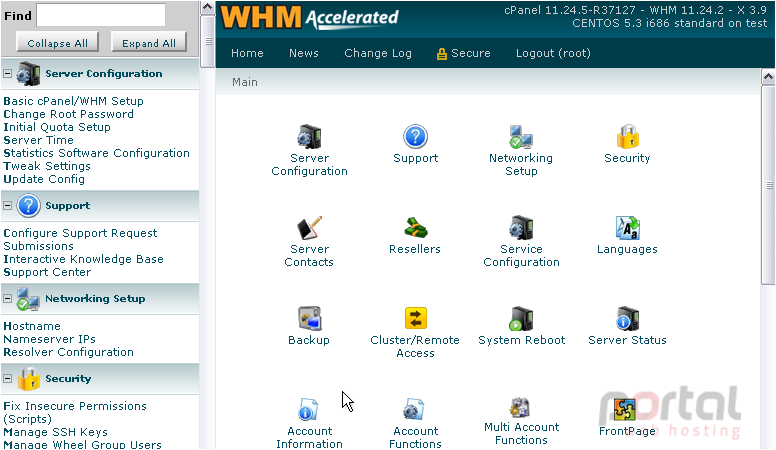Click the sidebar scrollbar thumb
Viewport: 776px width, 450px height.
208,42
